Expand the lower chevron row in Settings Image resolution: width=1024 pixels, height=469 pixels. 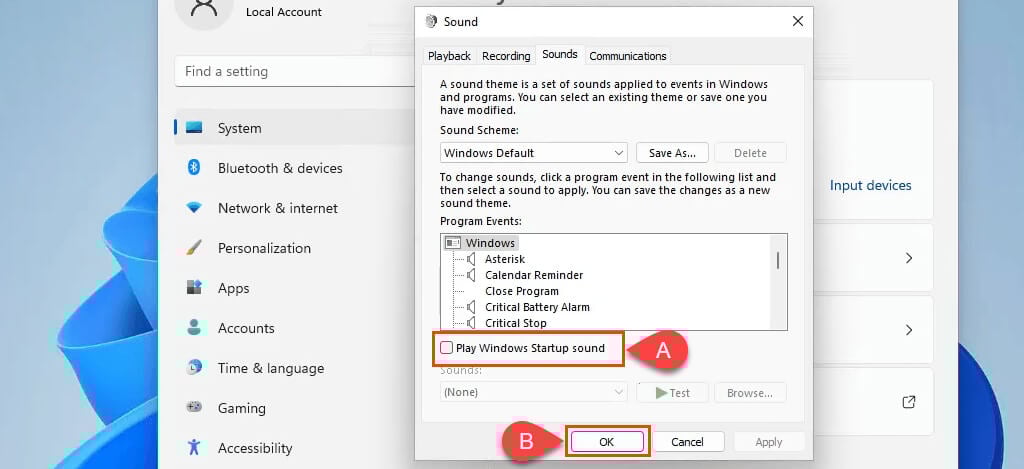click(908, 331)
